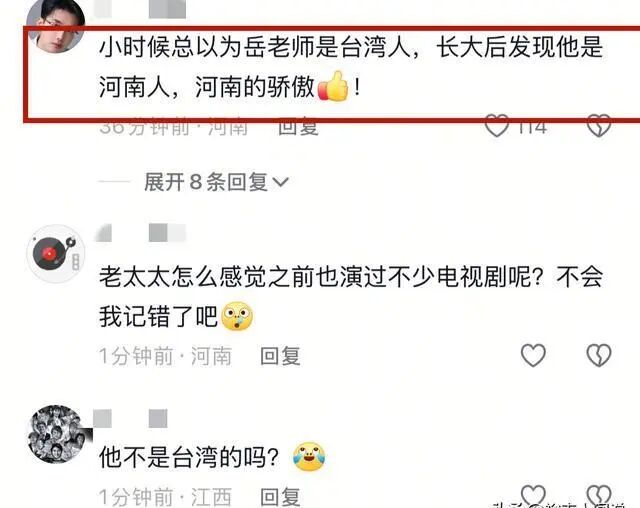Image resolution: width=640 pixels, height=508 pixels.
Task: Dislike the 岳老师 Henan comment
Action: 599,126
